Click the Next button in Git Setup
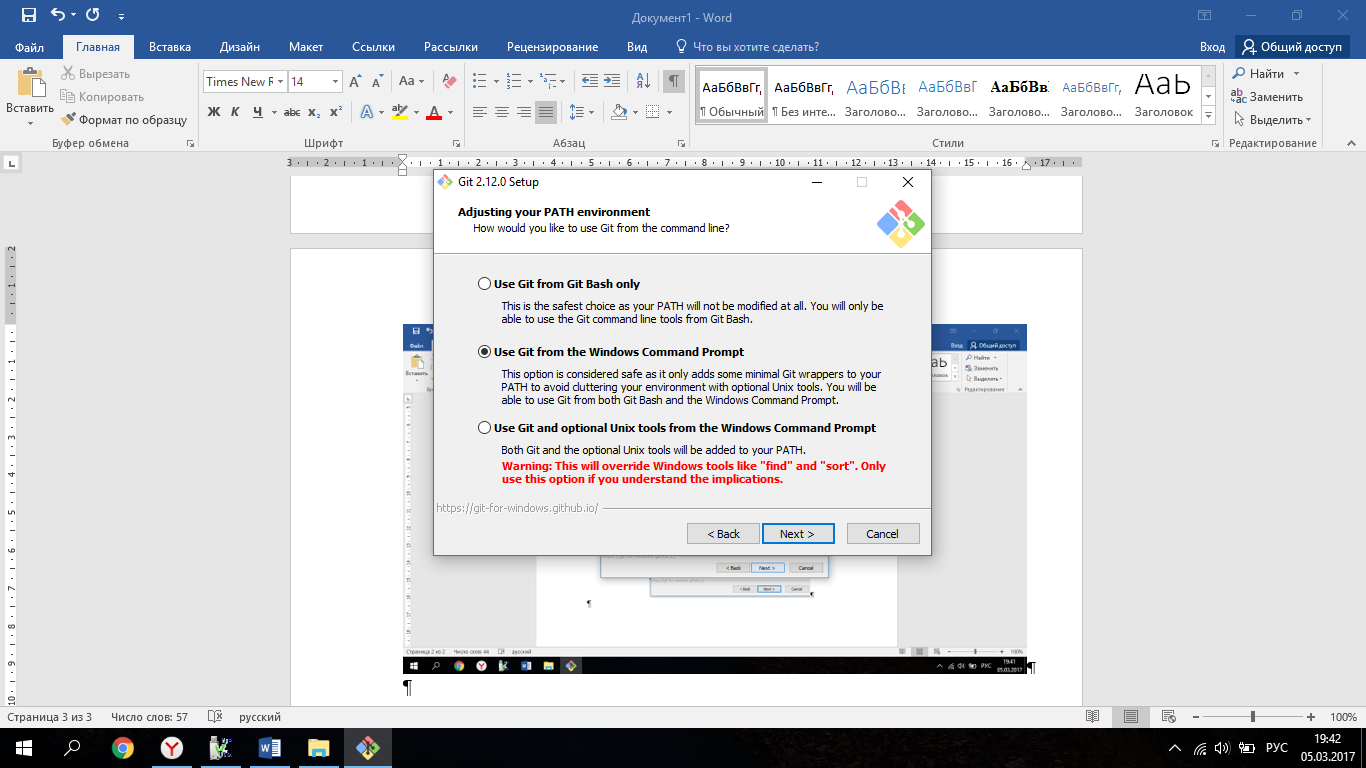The width and height of the screenshot is (1366, 768). 797,534
